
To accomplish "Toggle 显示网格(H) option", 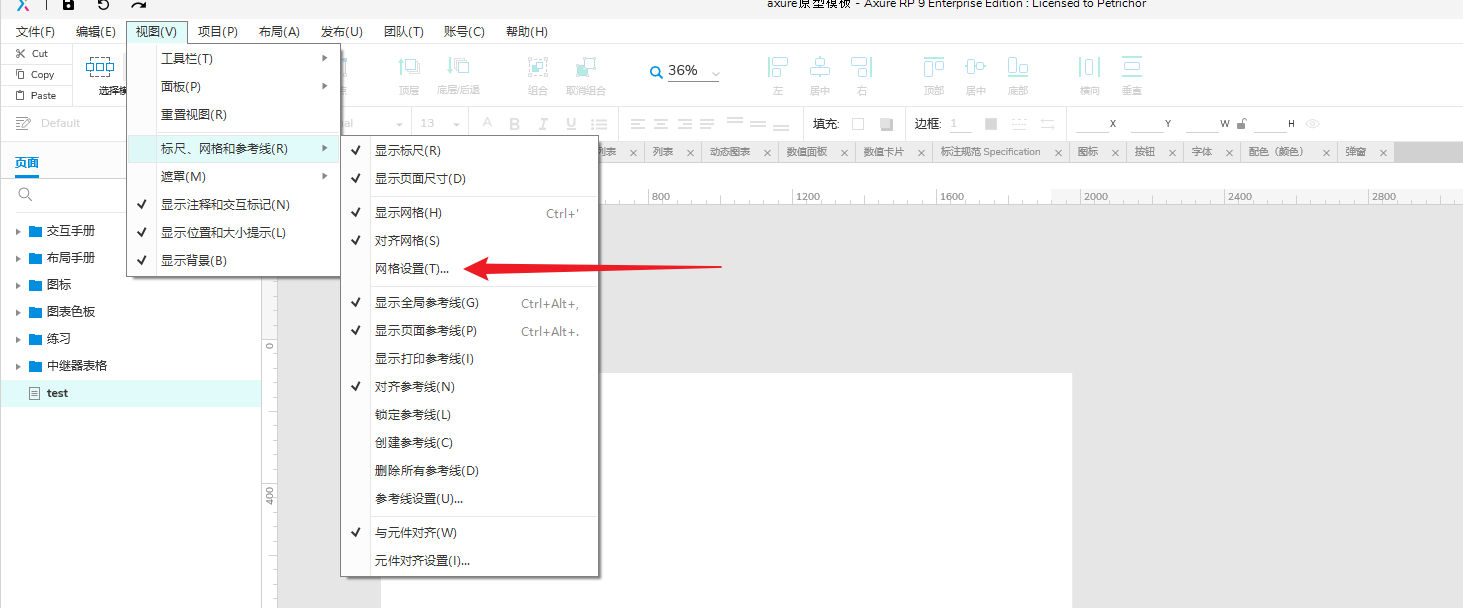I will [x=470, y=213].
